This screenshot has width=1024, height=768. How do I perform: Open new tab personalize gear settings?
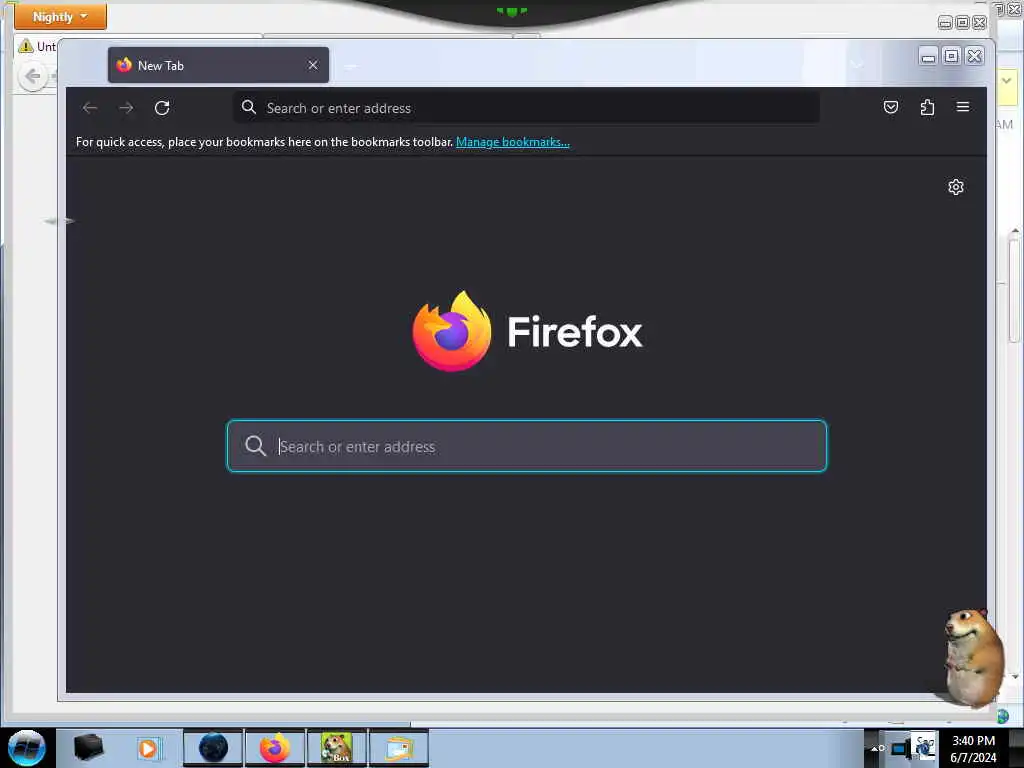(x=955, y=187)
